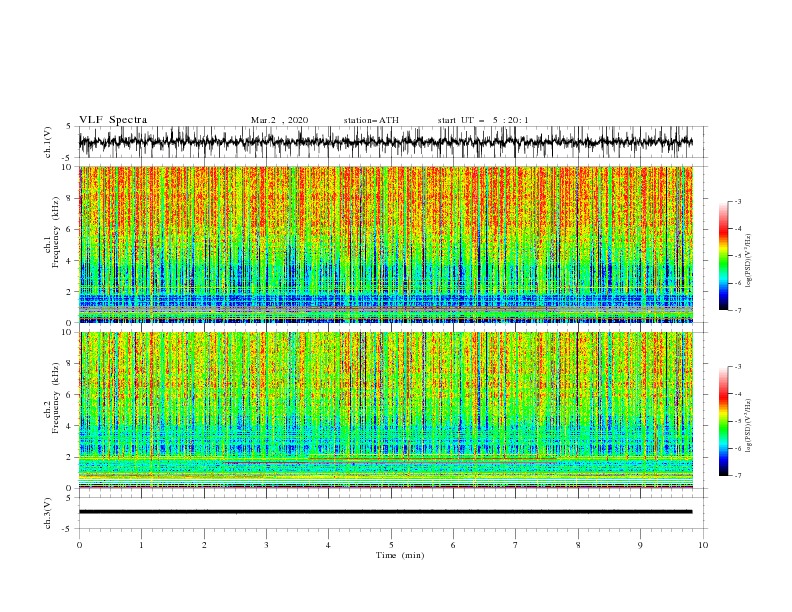This screenshot has height=612, width=792.
Task: Click the "5" voltage tick of ch.1(V) panel
Action: [x=70, y=127]
